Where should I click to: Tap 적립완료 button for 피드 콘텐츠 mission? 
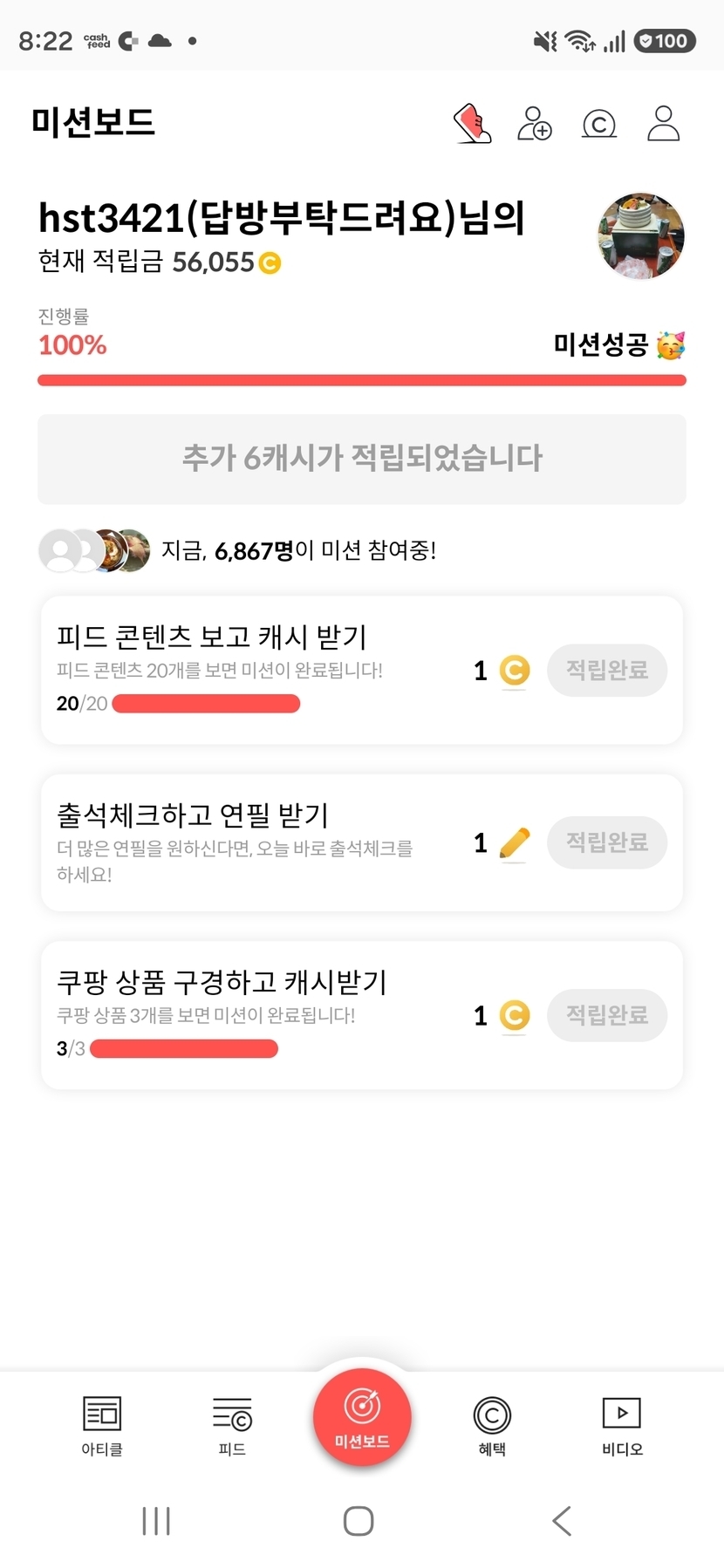click(x=607, y=670)
